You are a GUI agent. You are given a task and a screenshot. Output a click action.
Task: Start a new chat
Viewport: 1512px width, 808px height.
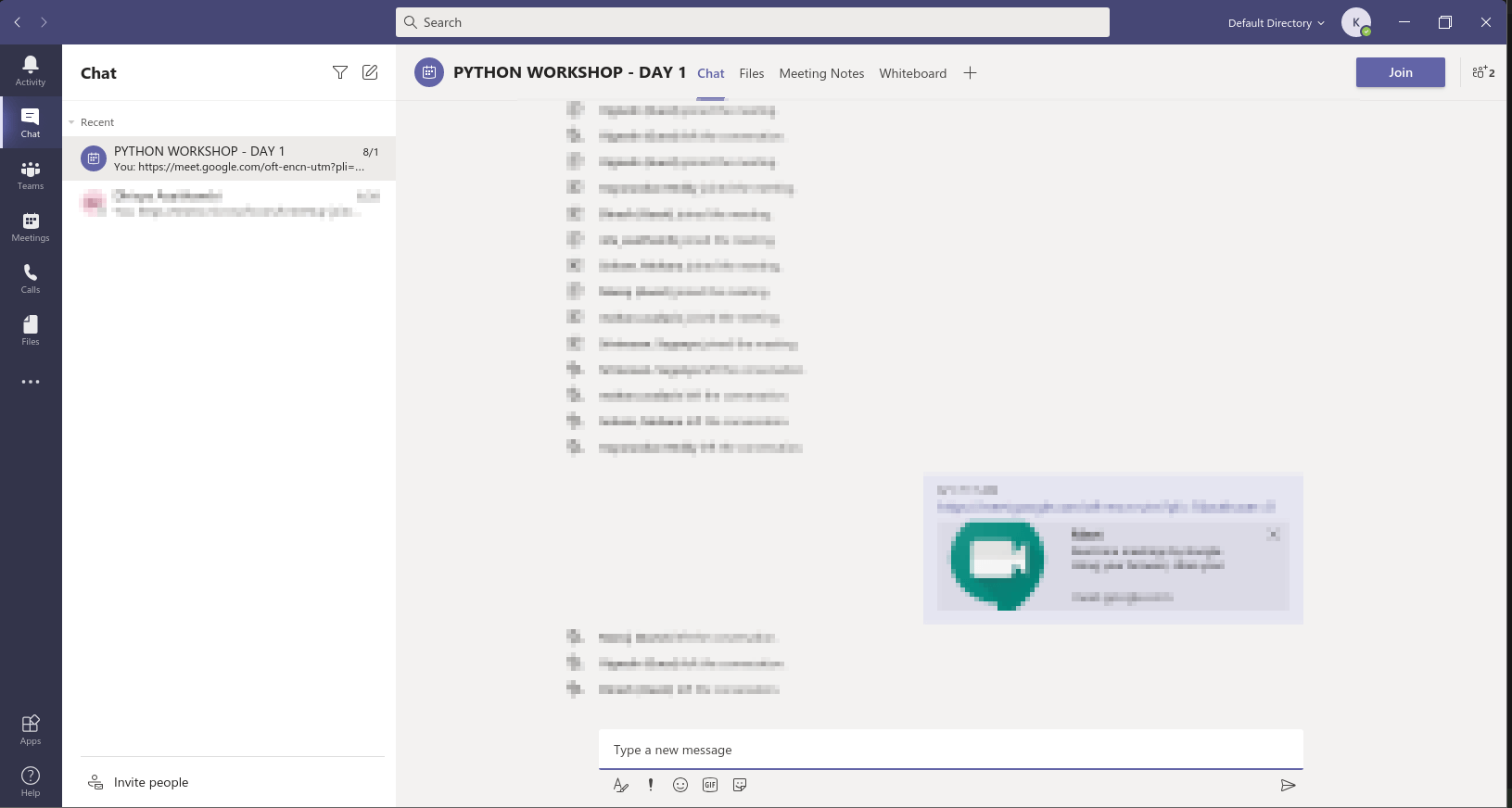tap(370, 72)
